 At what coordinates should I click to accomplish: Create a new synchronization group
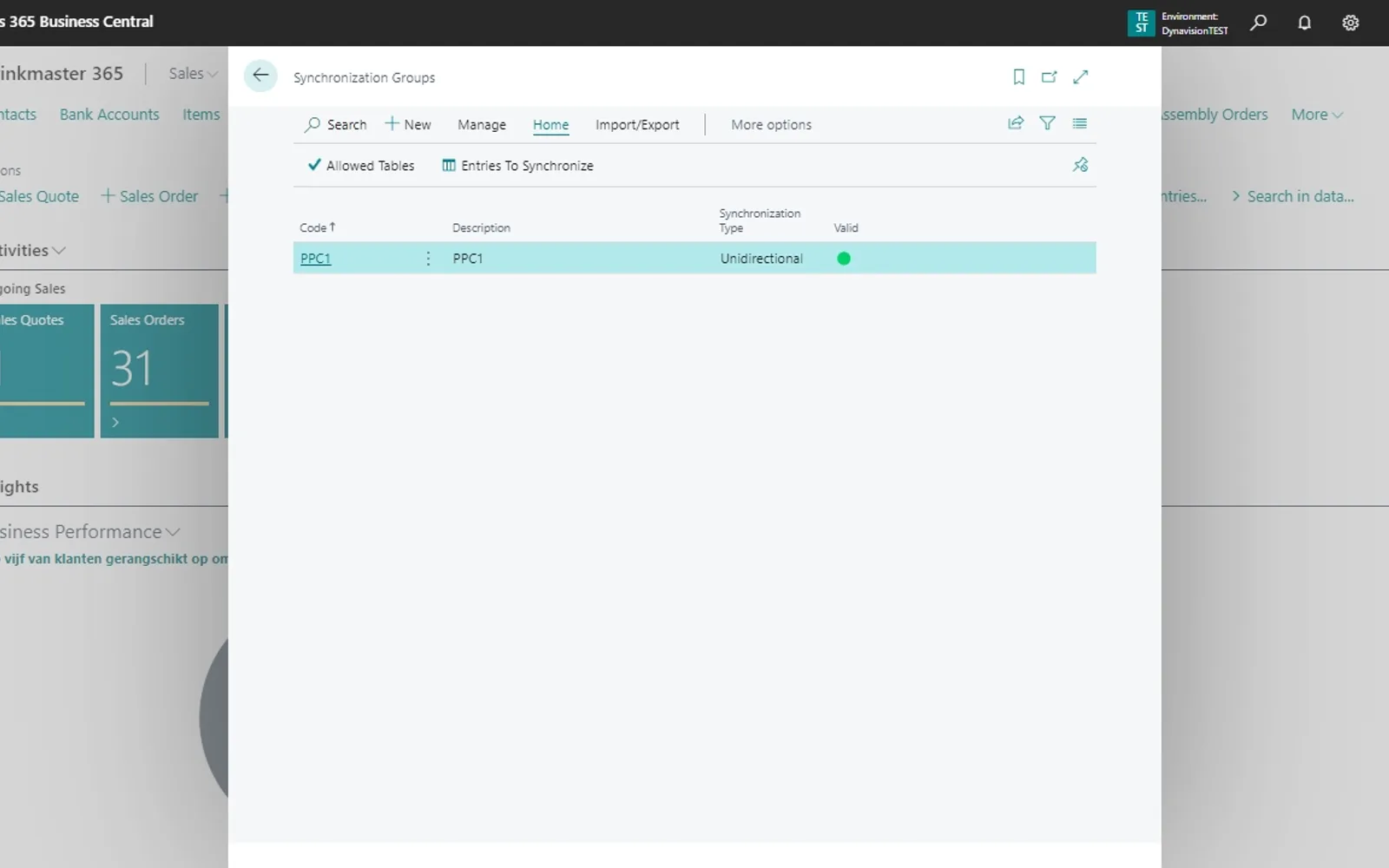[x=408, y=125]
